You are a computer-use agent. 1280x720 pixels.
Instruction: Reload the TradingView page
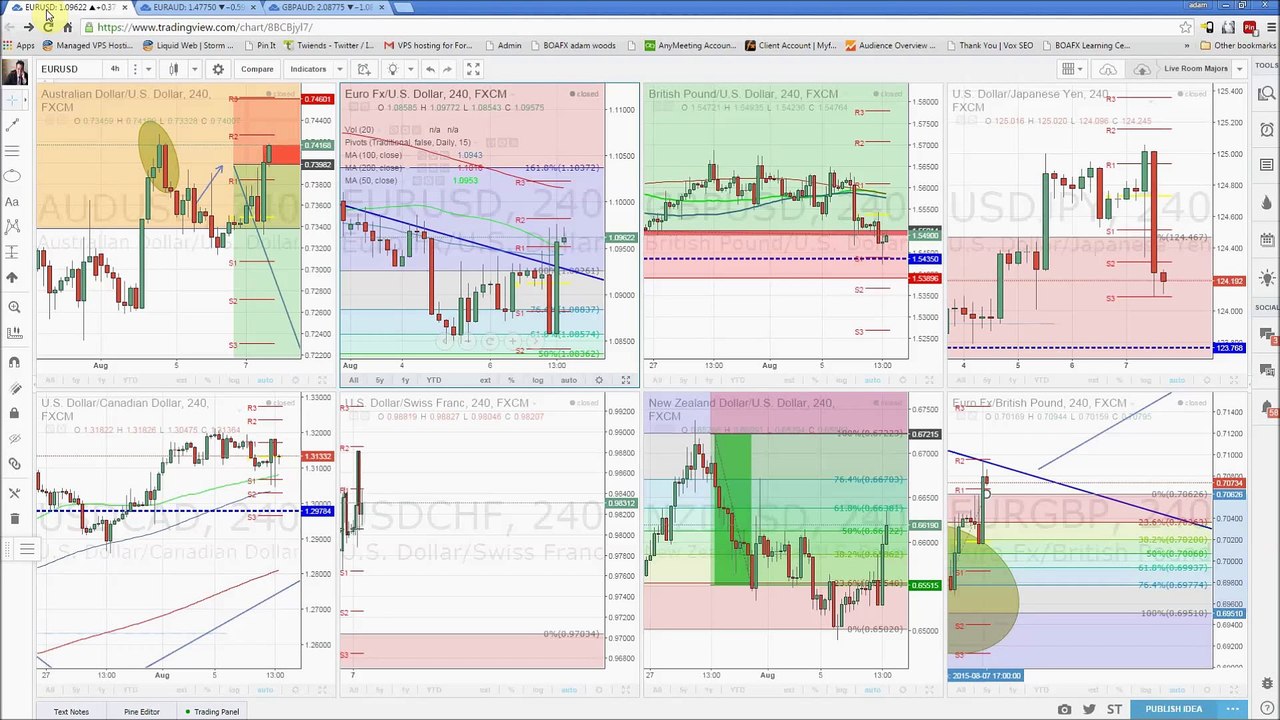(48, 27)
